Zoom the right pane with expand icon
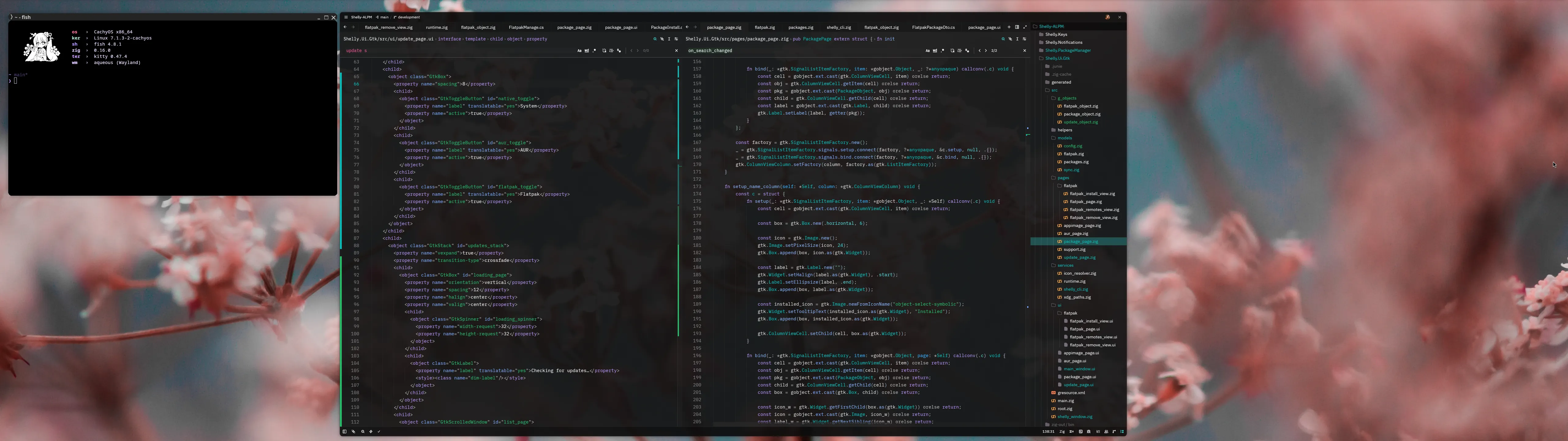Image resolution: width=1568 pixels, height=441 pixels. [1025, 28]
